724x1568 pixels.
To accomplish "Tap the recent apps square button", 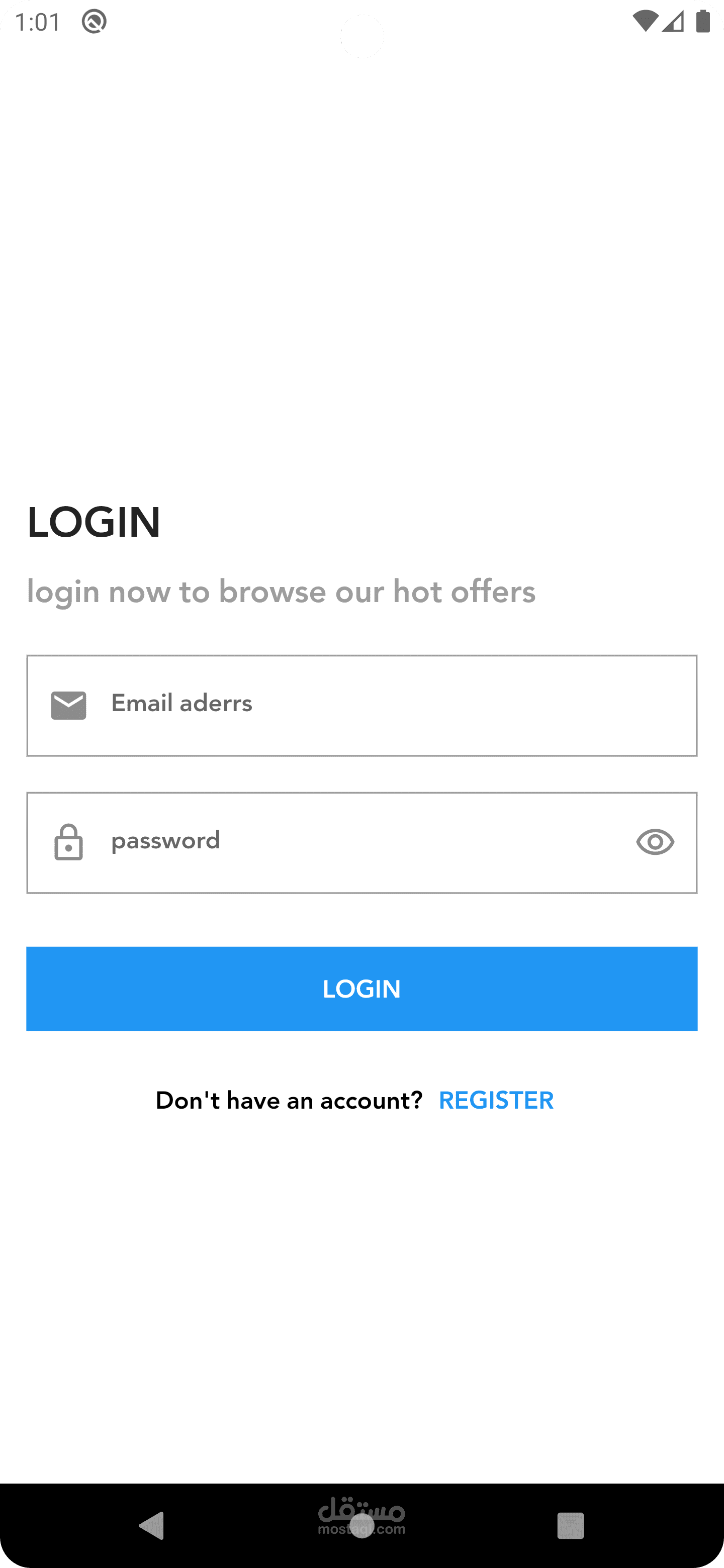I will pyautogui.click(x=571, y=1525).
